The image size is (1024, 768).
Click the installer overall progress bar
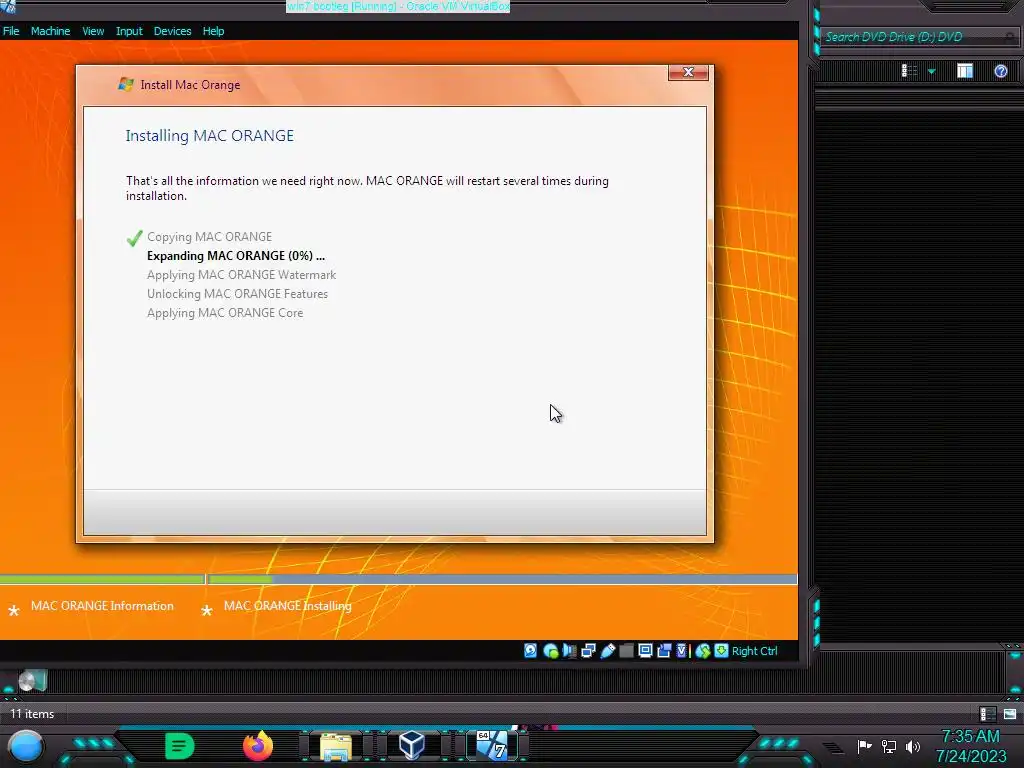point(398,579)
